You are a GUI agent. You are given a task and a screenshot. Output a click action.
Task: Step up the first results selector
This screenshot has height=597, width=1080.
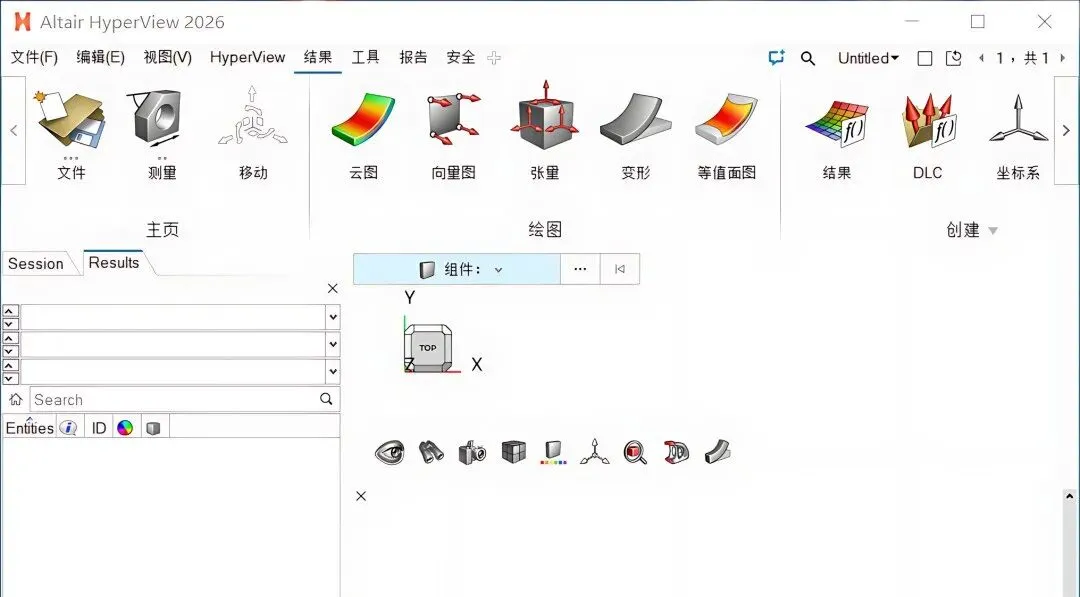coord(10,311)
